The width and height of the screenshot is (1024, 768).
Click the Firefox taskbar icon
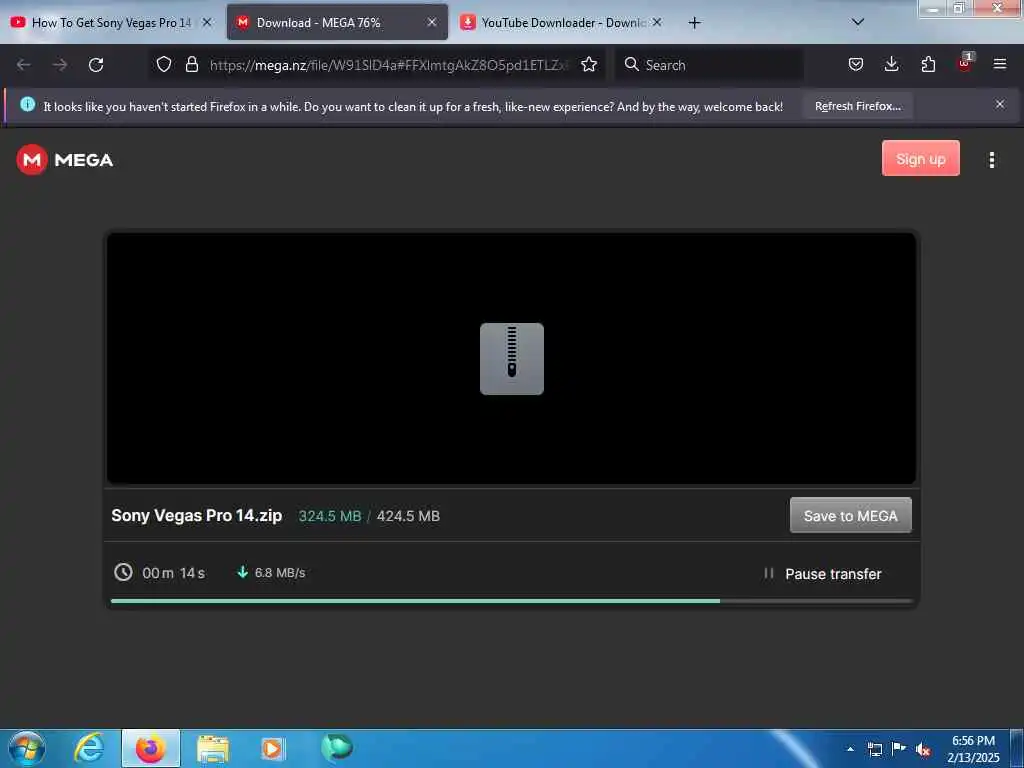tap(150, 748)
